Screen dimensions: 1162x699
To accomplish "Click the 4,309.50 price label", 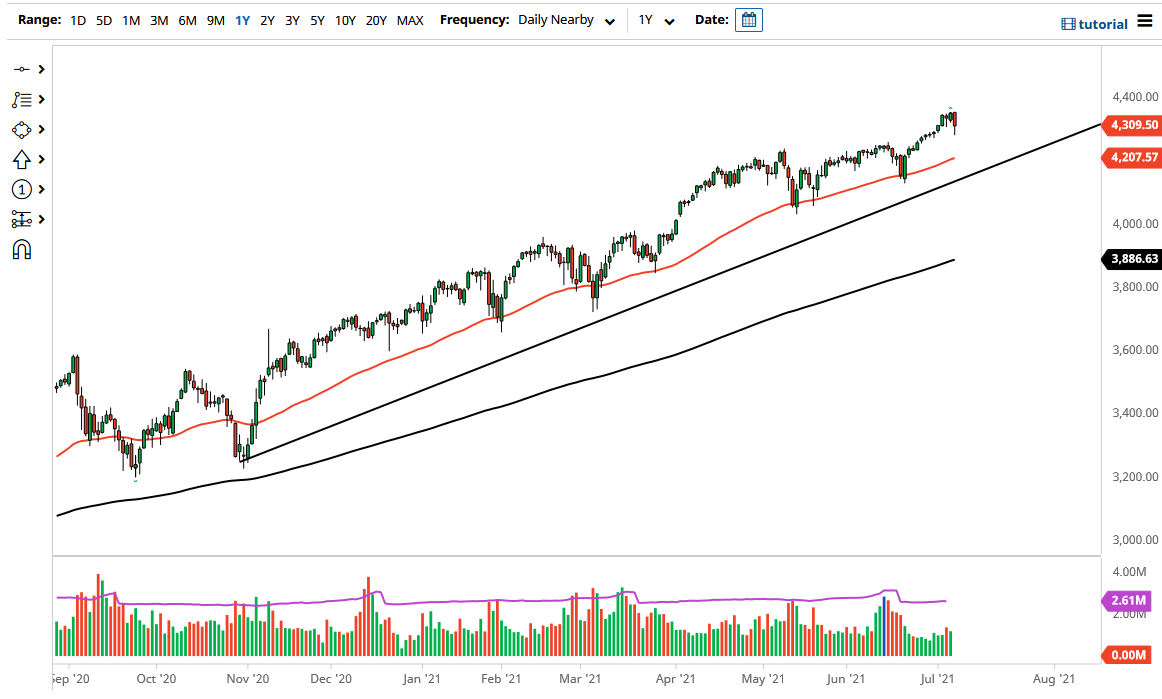I will tap(1131, 125).
